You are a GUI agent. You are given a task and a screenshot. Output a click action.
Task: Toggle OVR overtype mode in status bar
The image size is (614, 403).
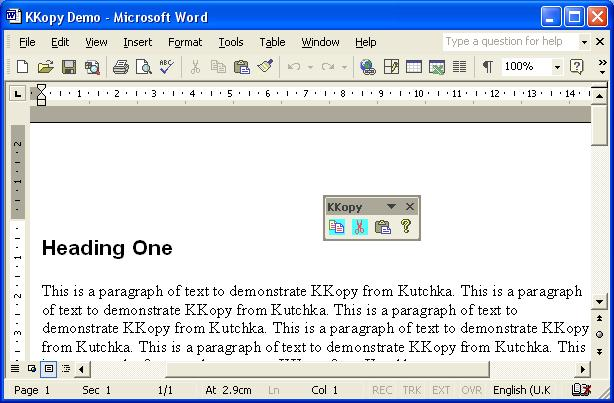point(471,390)
